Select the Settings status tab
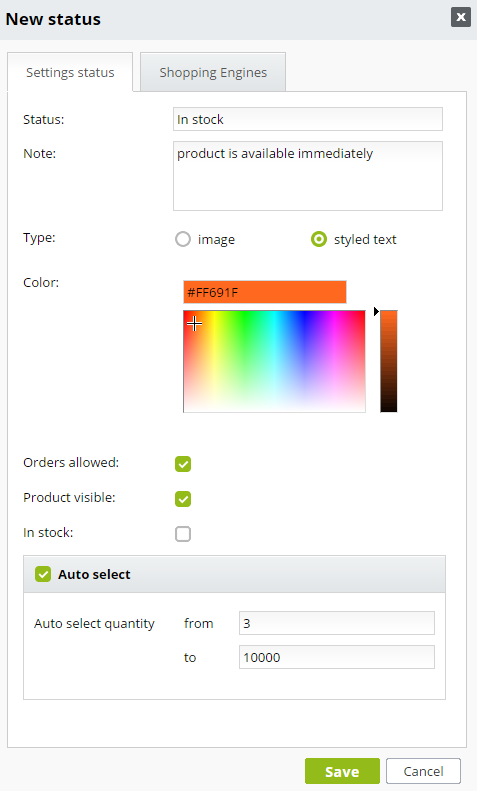This screenshot has width=477, height=791. click(x=70, y=72)
